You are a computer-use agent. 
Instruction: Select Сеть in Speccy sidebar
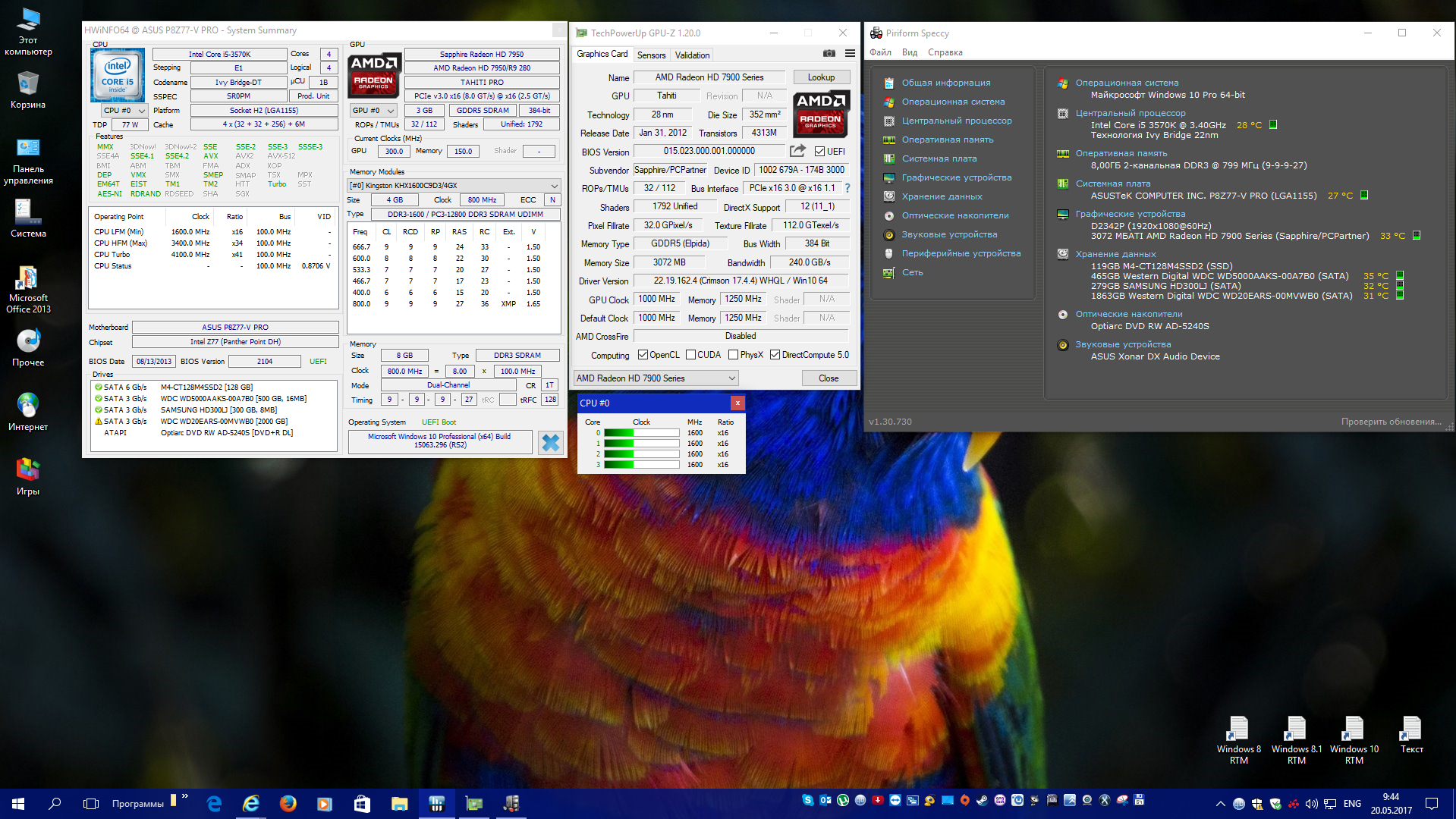point(912,272)
